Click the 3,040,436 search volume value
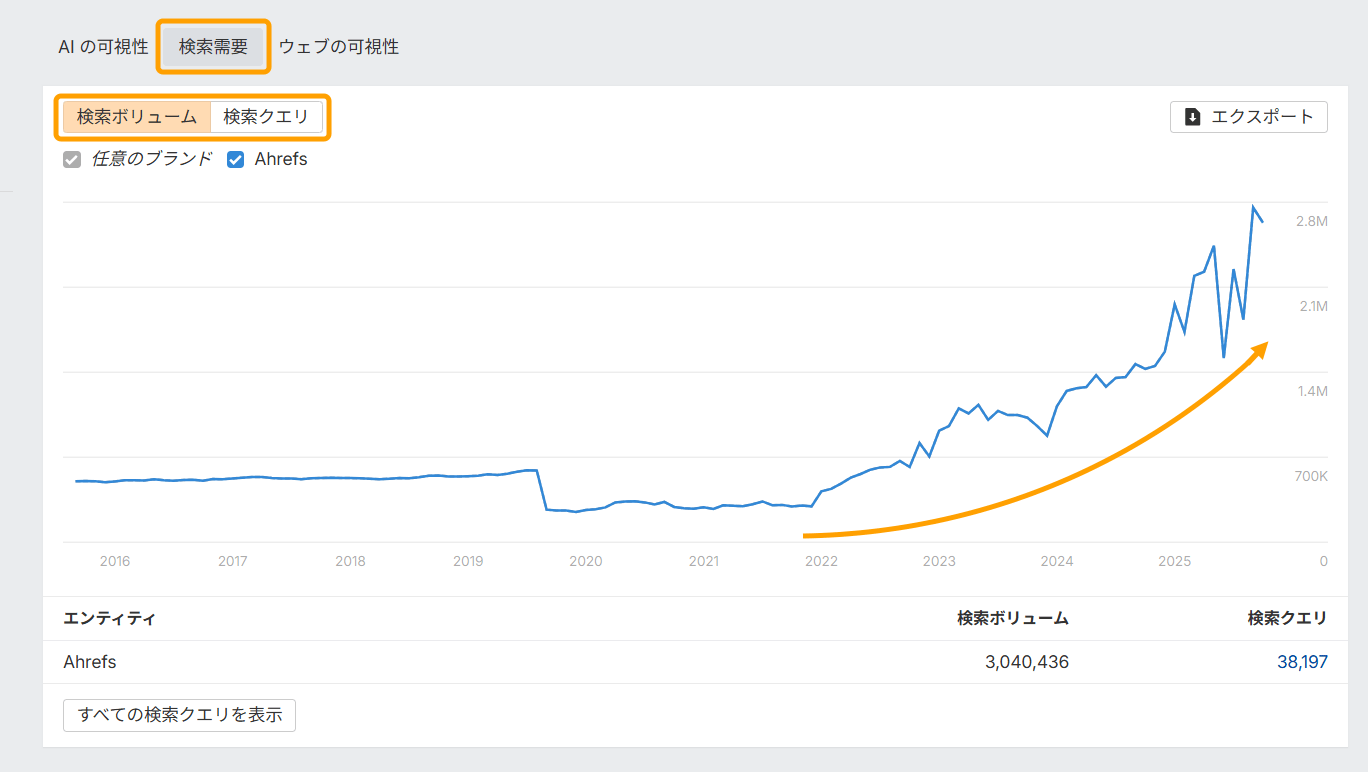This screenshot has width=1368, height=772. [1026, 662]
